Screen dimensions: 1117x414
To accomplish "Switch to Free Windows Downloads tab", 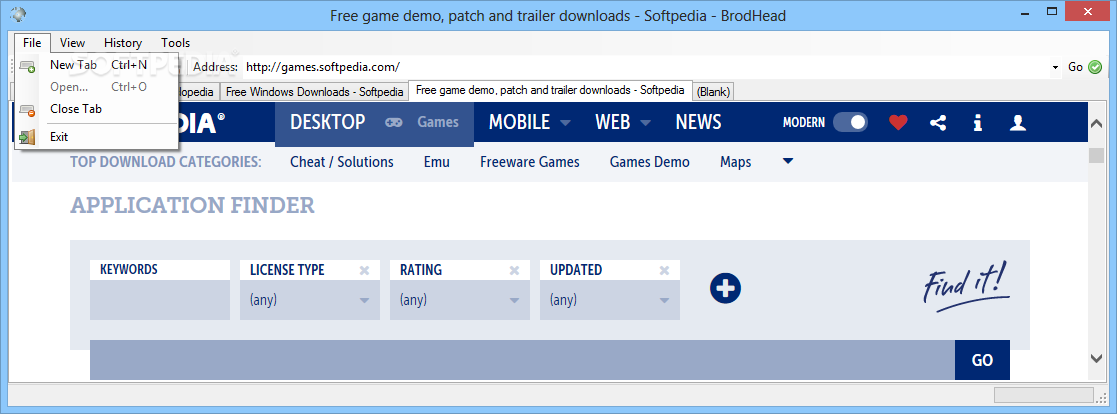I will tap(314, 92).
